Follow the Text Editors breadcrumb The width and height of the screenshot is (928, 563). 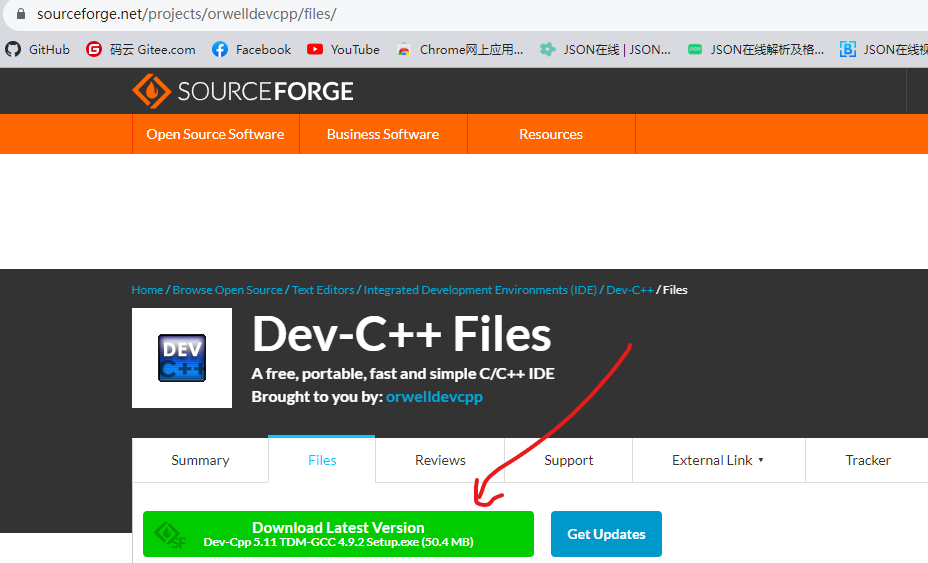pyautogui.click(x=323, y=290)
